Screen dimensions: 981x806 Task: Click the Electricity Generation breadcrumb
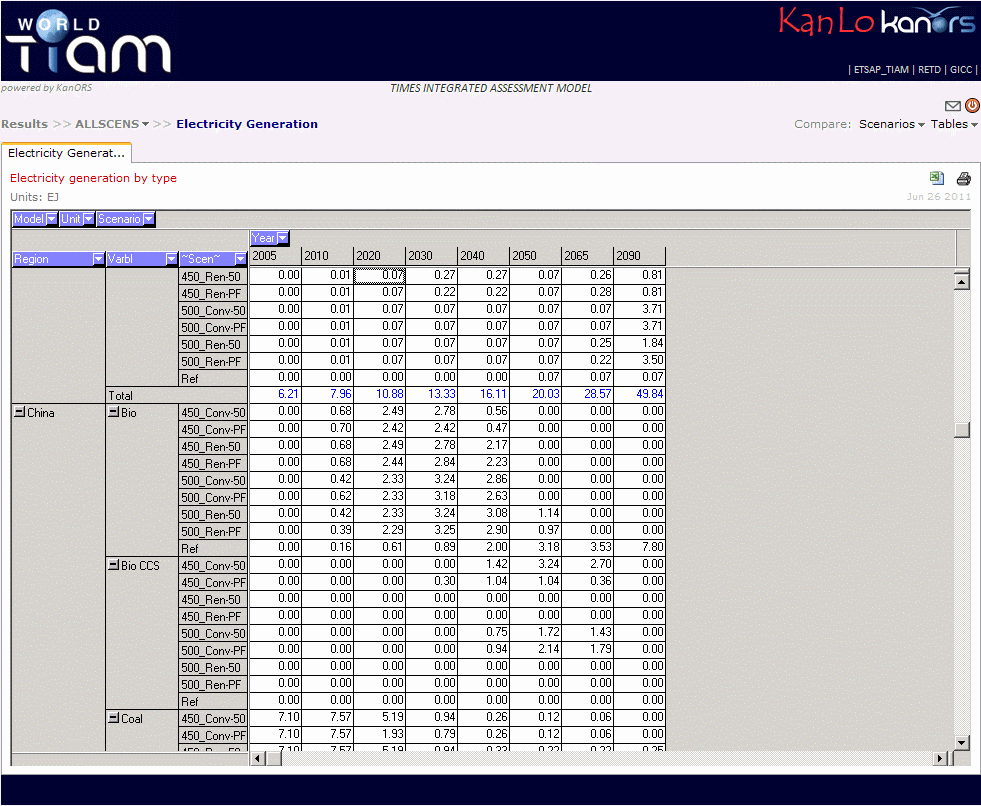coord(247,124)
